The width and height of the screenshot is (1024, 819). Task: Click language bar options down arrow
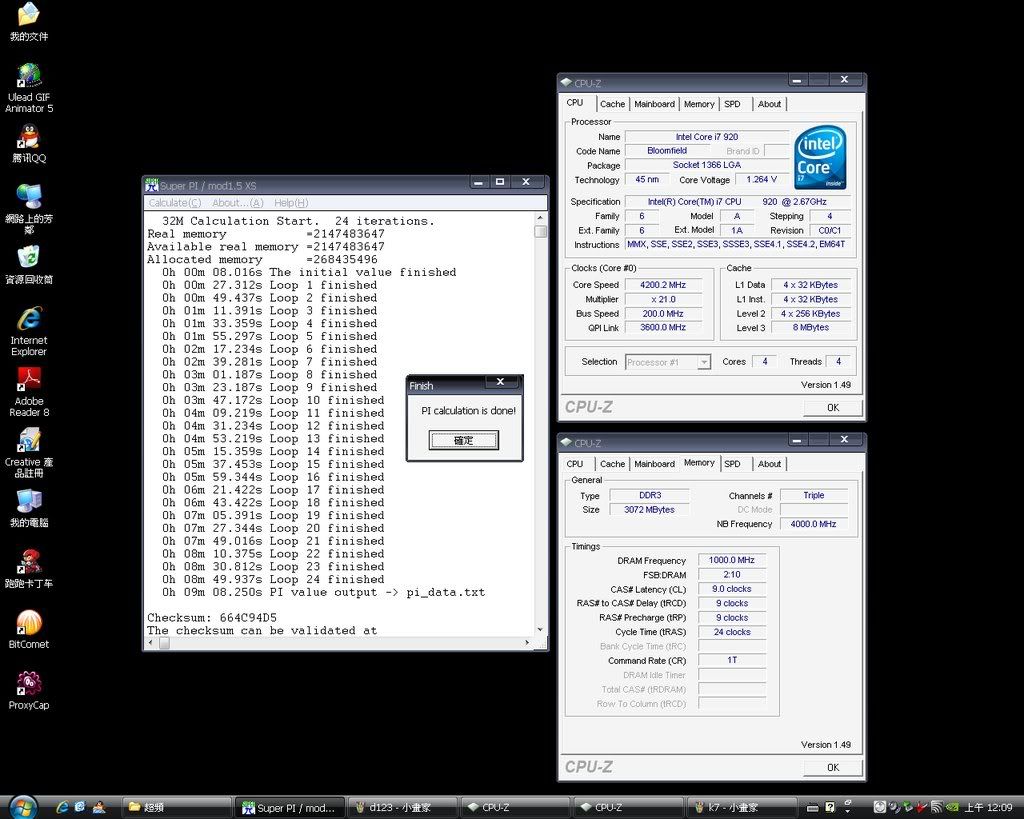[x=848, y=811]
